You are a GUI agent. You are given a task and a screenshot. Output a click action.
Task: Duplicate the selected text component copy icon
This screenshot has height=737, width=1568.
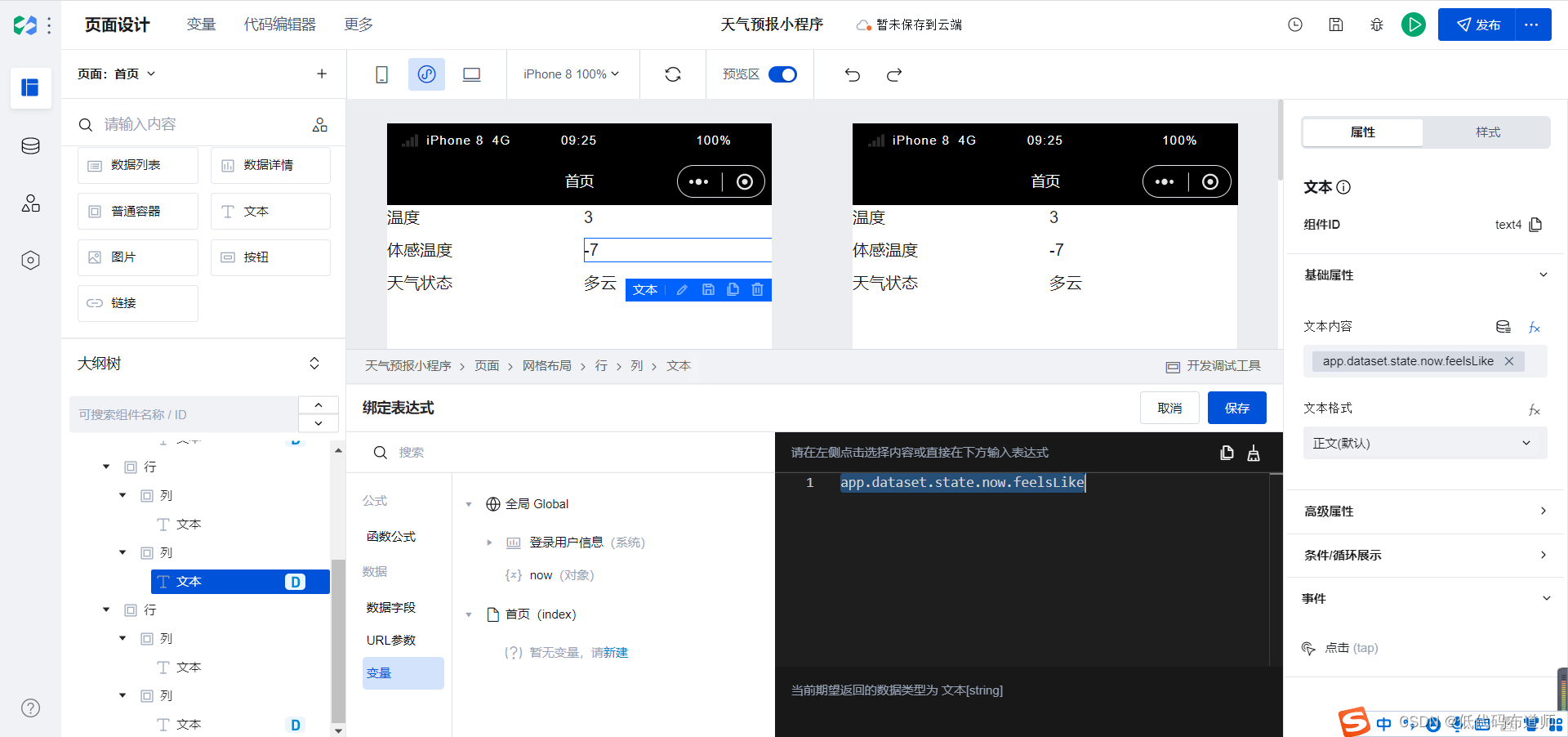[733, 290]
